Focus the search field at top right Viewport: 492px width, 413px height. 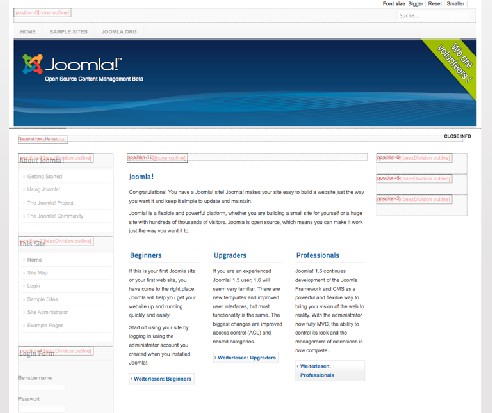tap(435, 16)
